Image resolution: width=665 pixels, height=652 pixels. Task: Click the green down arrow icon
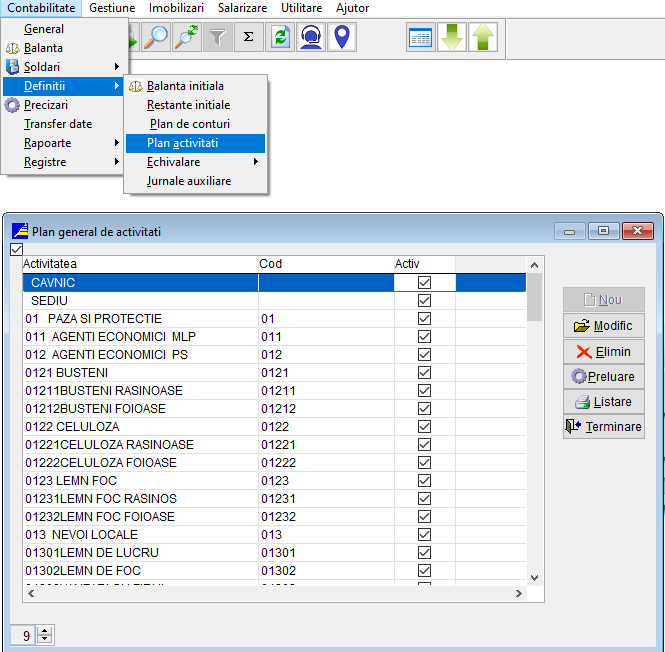[x=452, y=38]
